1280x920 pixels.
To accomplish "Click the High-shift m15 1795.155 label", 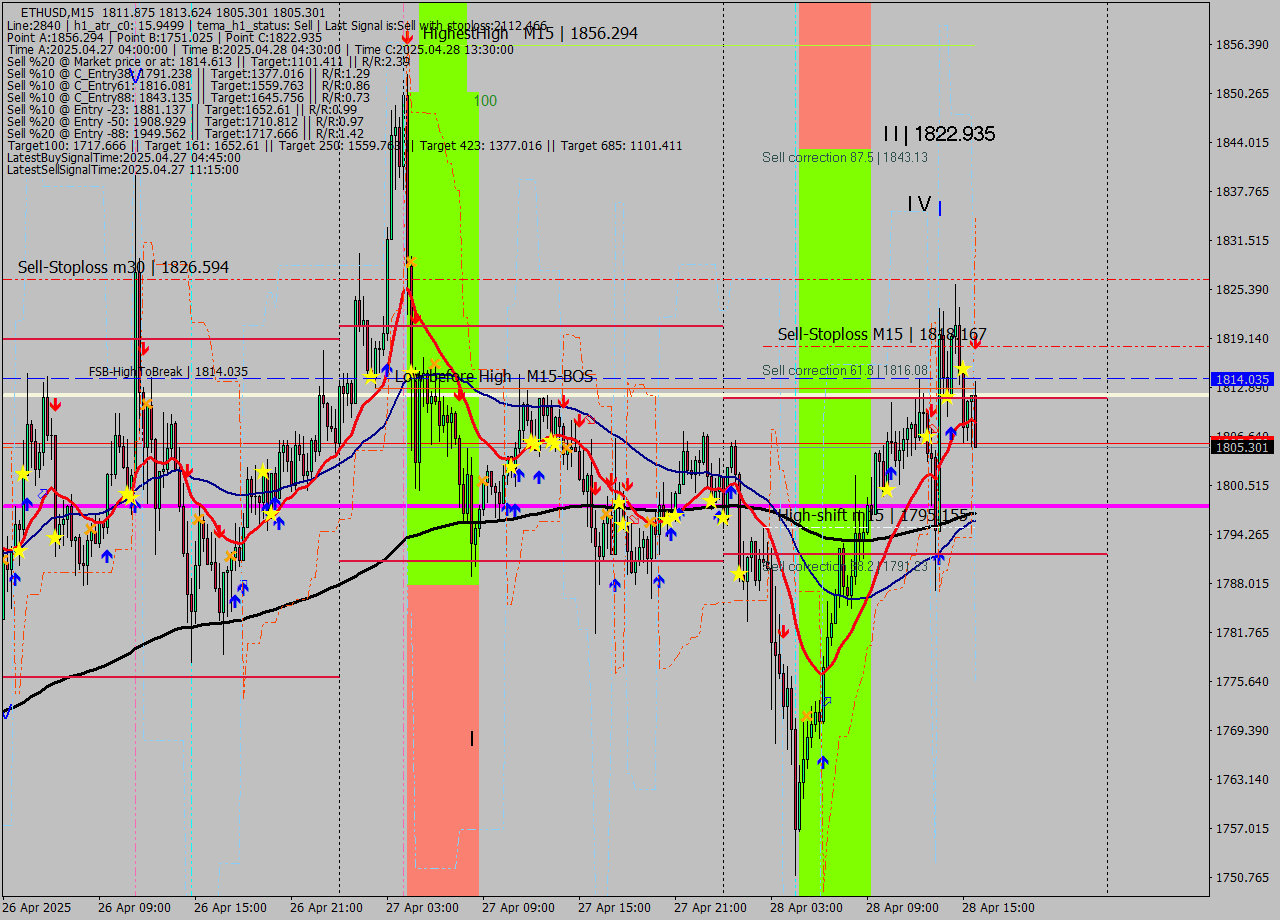I will click(x=875, y=515).
